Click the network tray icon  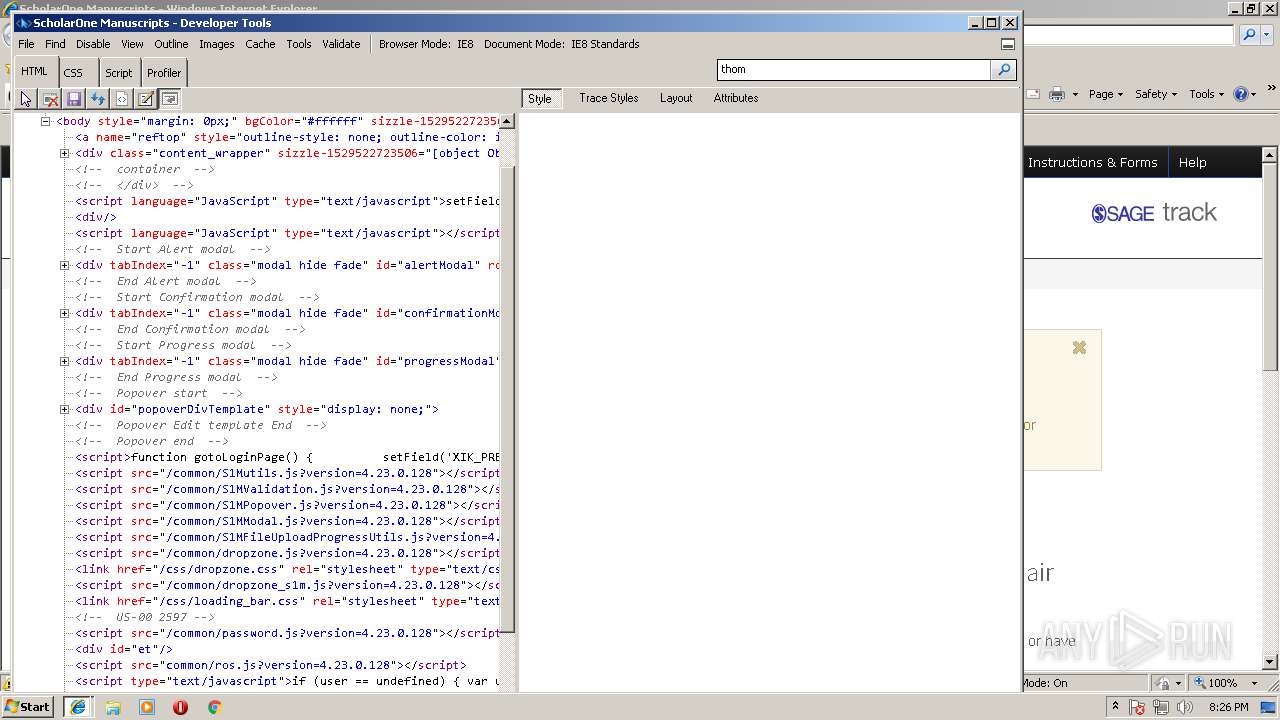tap(1161, 707)
